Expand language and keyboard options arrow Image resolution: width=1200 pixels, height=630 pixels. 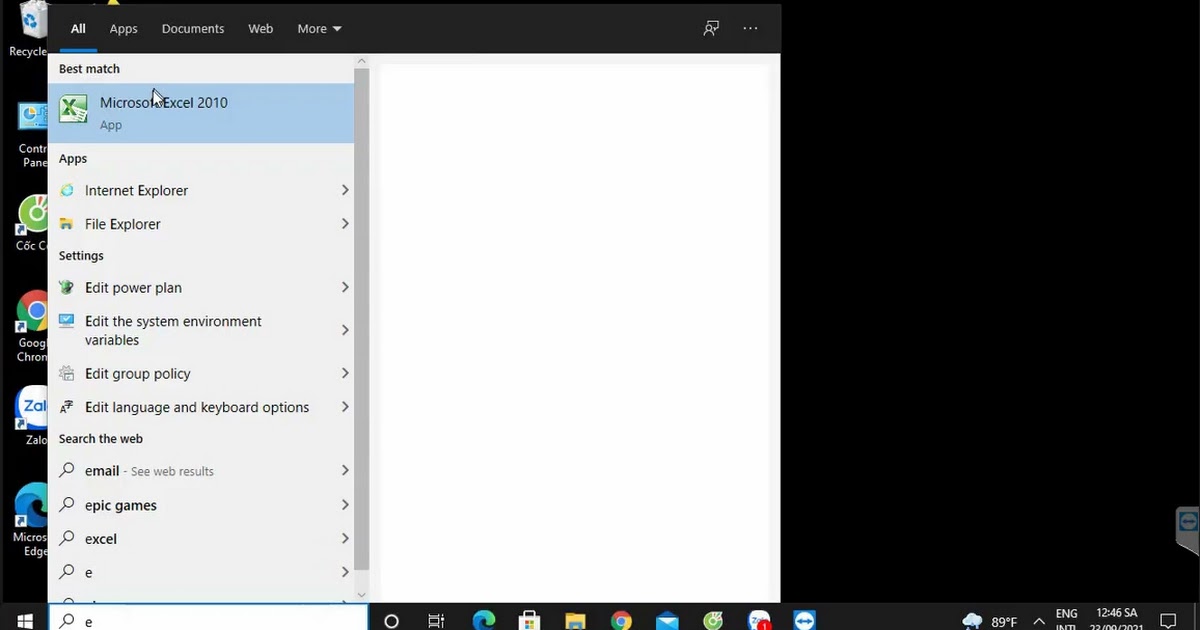tap(344, 407)
